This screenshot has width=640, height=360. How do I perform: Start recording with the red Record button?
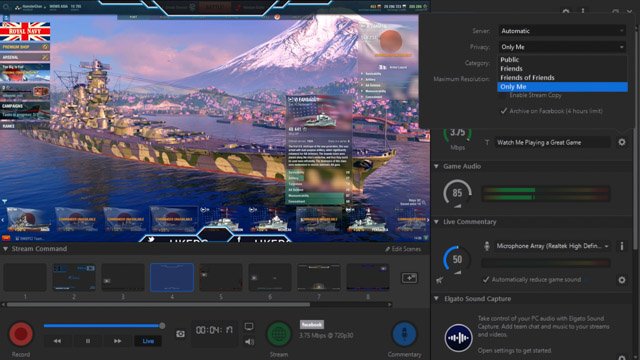[21, 333]
